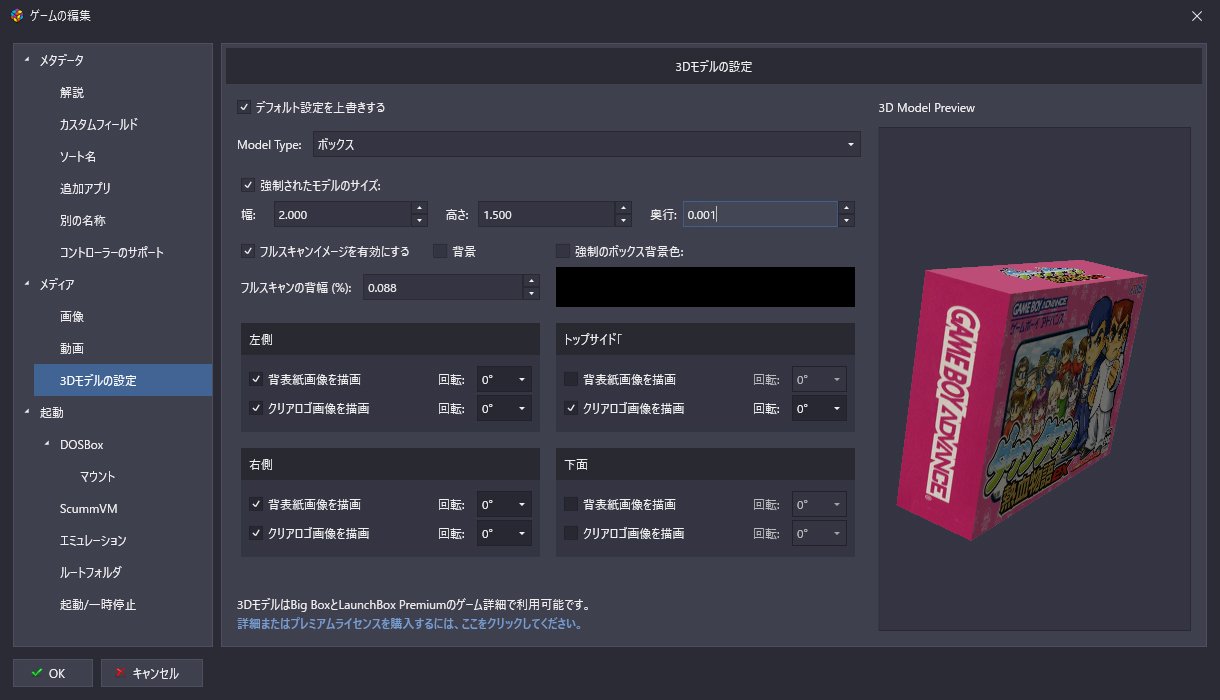The image size is (1220, 700).
Task: Enable the 背景 checkbox
Action: coord(440,251)
